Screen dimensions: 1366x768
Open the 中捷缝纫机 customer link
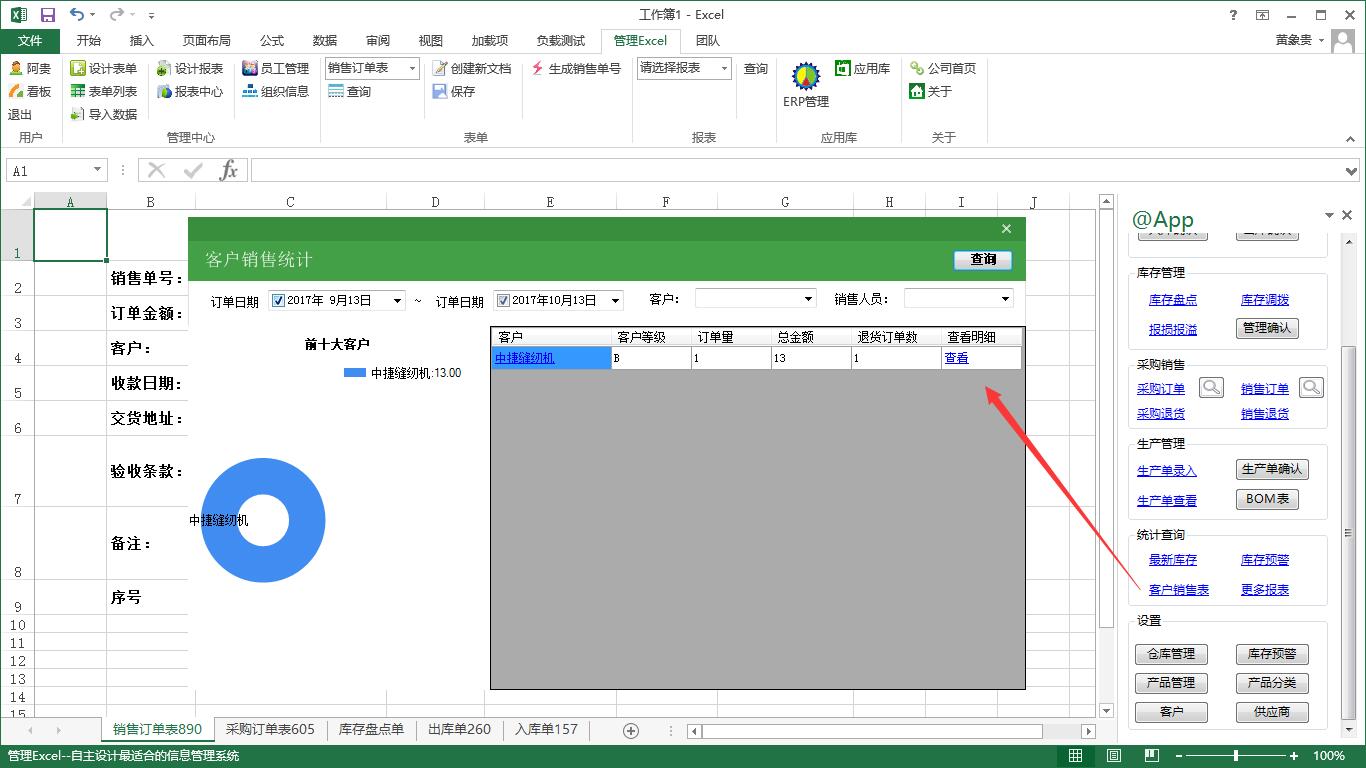[x=525, y=358]
